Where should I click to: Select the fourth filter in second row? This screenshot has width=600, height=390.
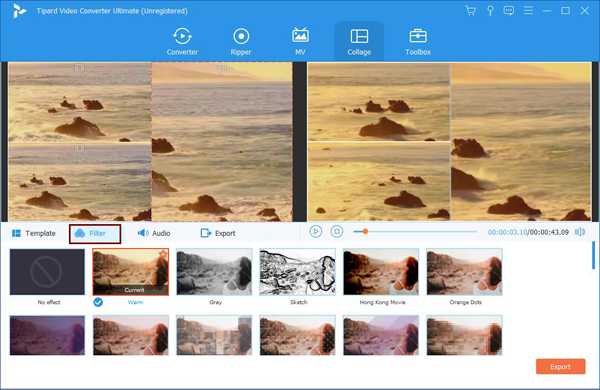point(297,335)
